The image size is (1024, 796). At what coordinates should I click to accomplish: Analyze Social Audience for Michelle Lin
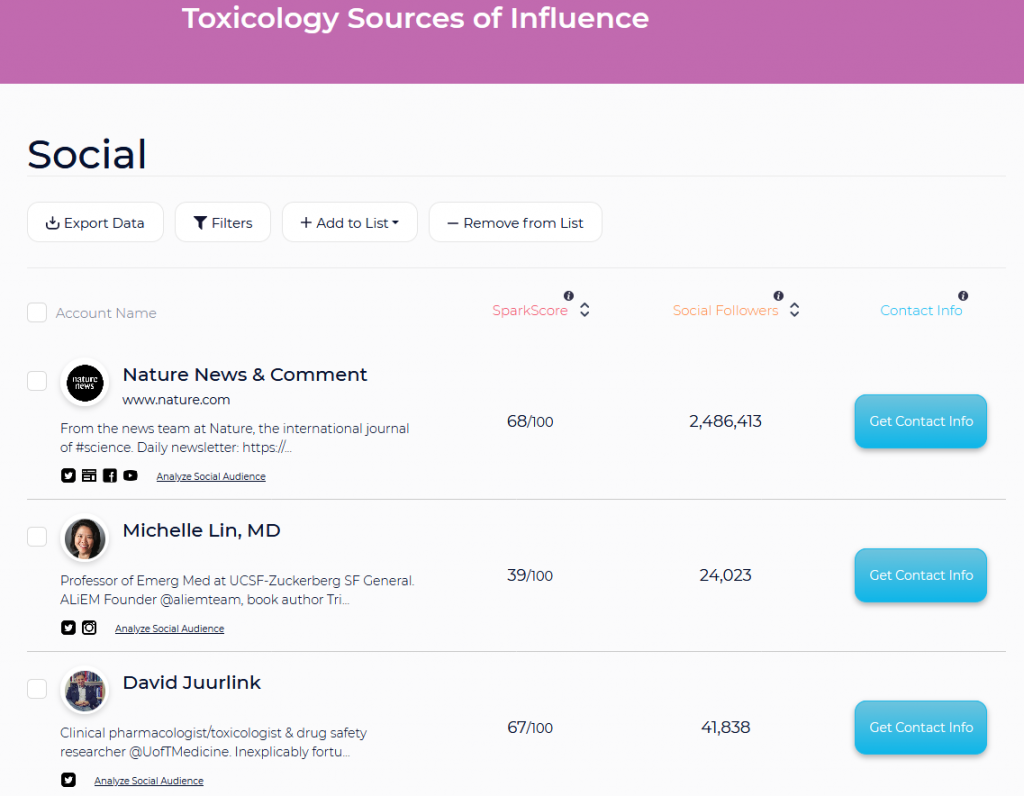click(x=170, y=629)
